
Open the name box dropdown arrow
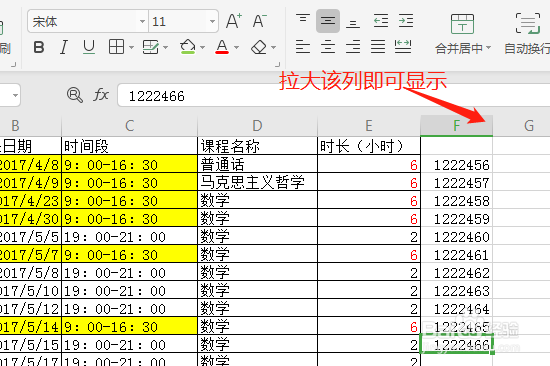point(15,95)
